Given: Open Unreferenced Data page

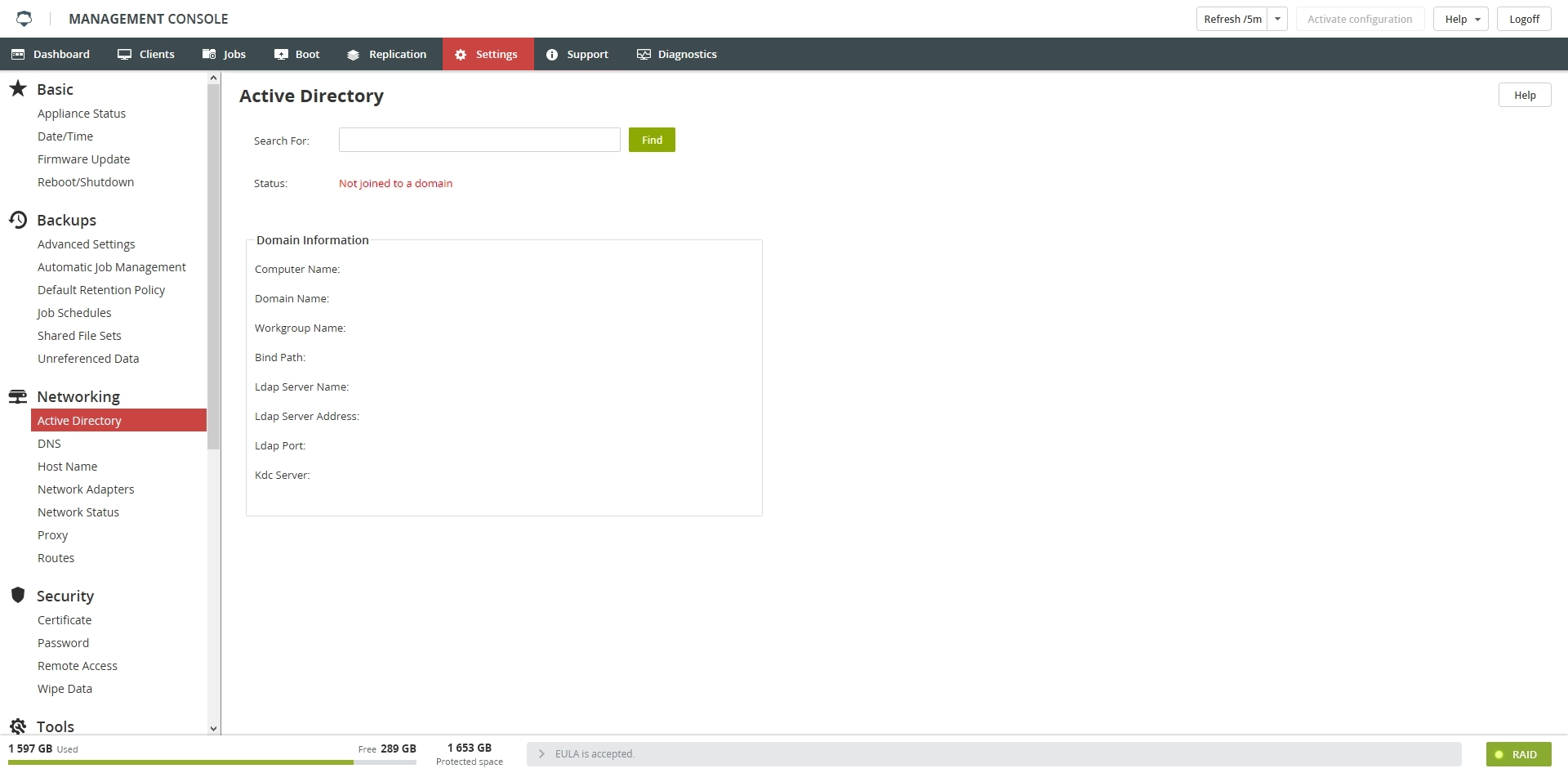Looking at the screenshot, I should click(88, 359).
